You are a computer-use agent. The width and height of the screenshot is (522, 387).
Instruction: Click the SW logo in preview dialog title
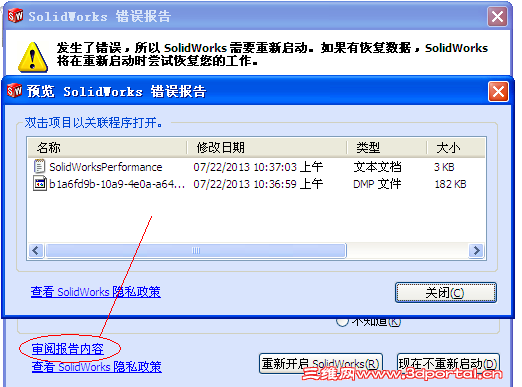(x=15, y=91)
